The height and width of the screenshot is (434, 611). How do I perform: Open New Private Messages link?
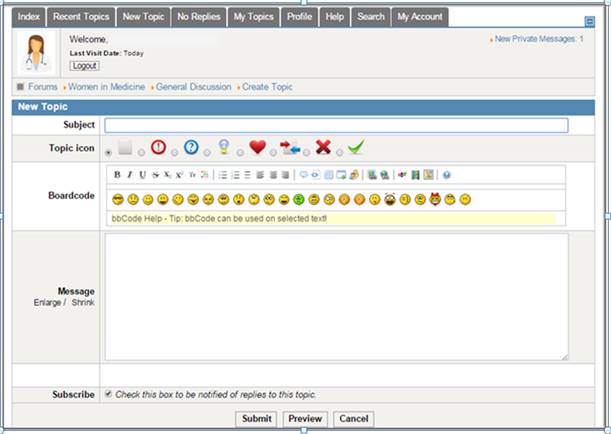point(539,39)
